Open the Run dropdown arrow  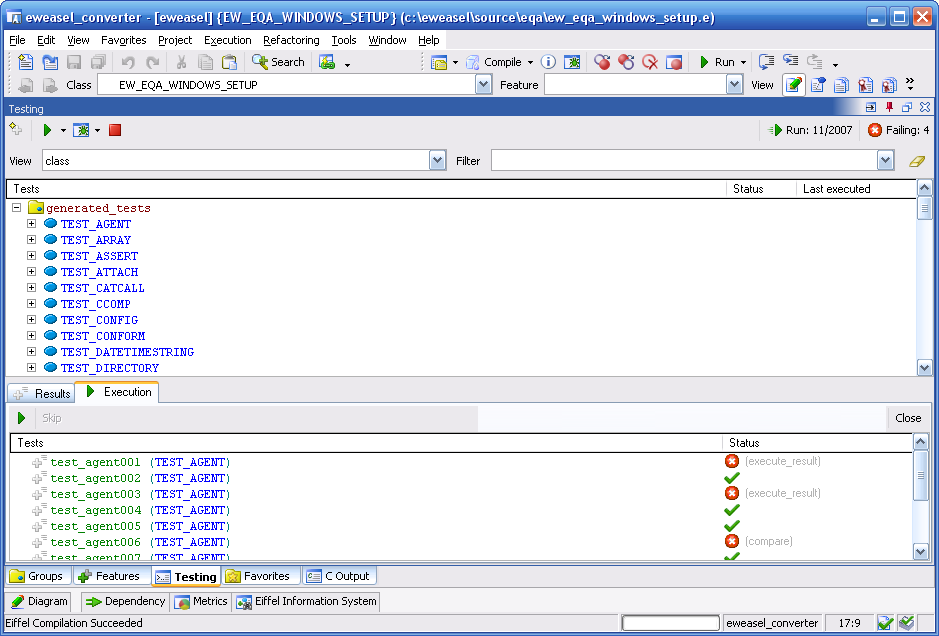click(x=743, y=62)
